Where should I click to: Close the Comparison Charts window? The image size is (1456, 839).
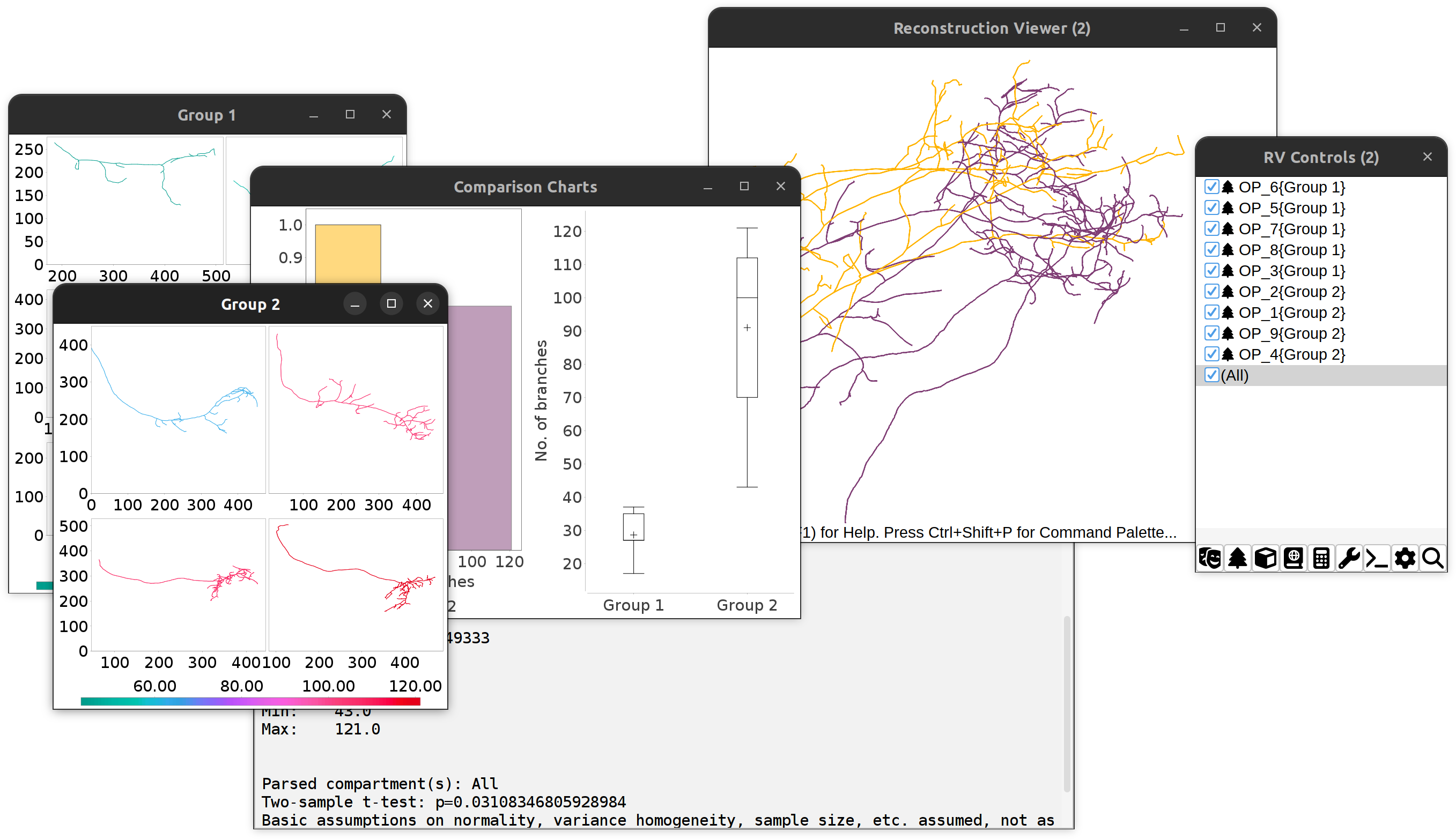pyautogui.click(x=780, y=186)
